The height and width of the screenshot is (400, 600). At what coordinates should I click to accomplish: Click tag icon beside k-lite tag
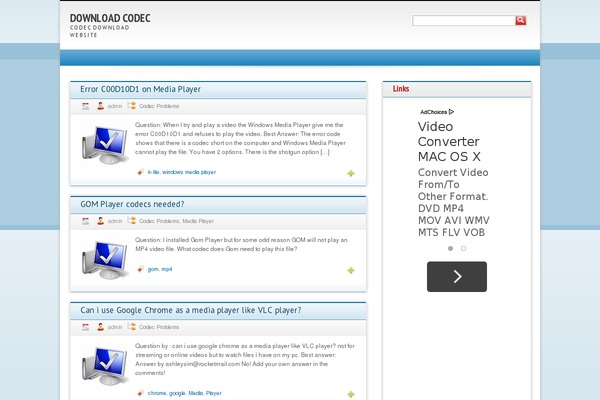tap(140, 172)
